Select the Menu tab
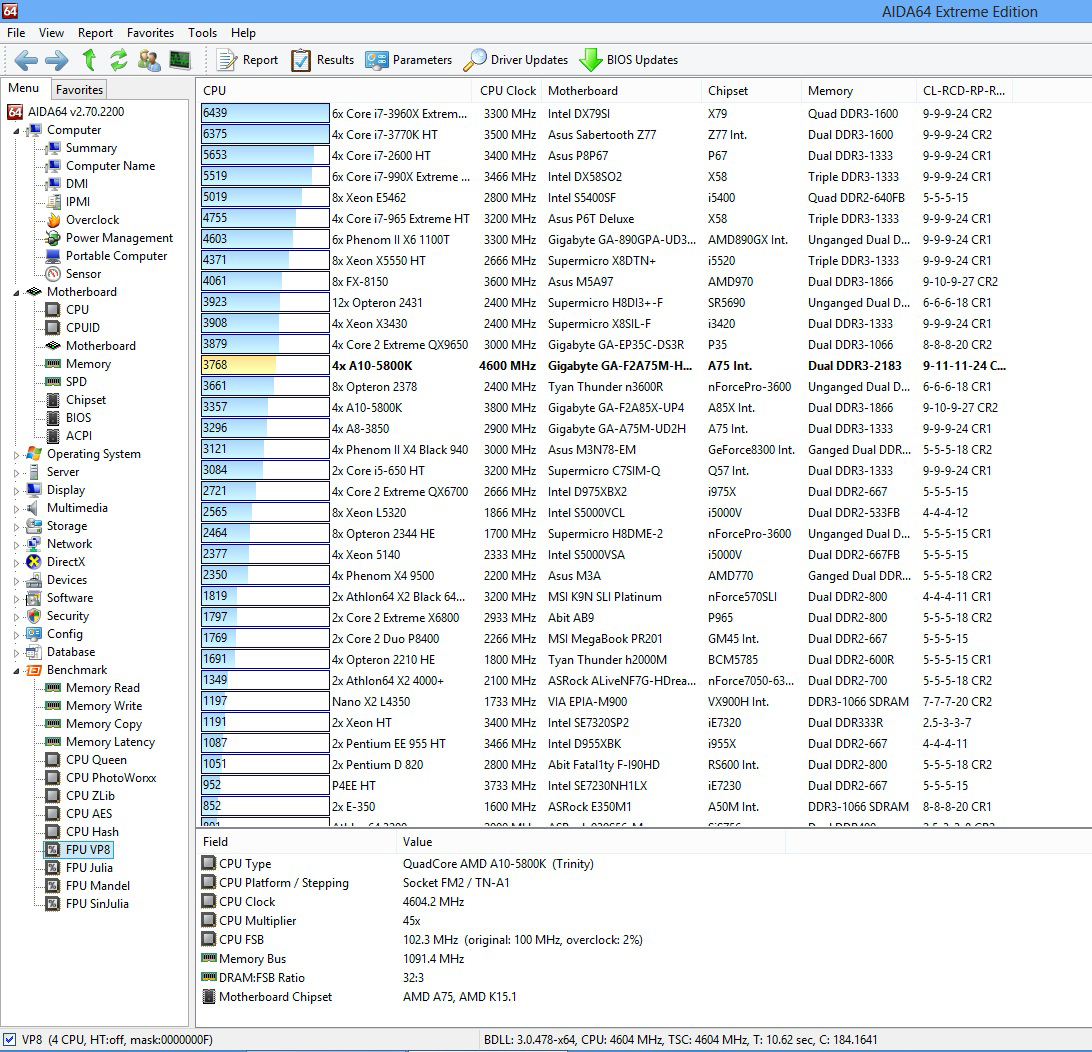This screenshot has height=1052, width=1092. point(24,88)
